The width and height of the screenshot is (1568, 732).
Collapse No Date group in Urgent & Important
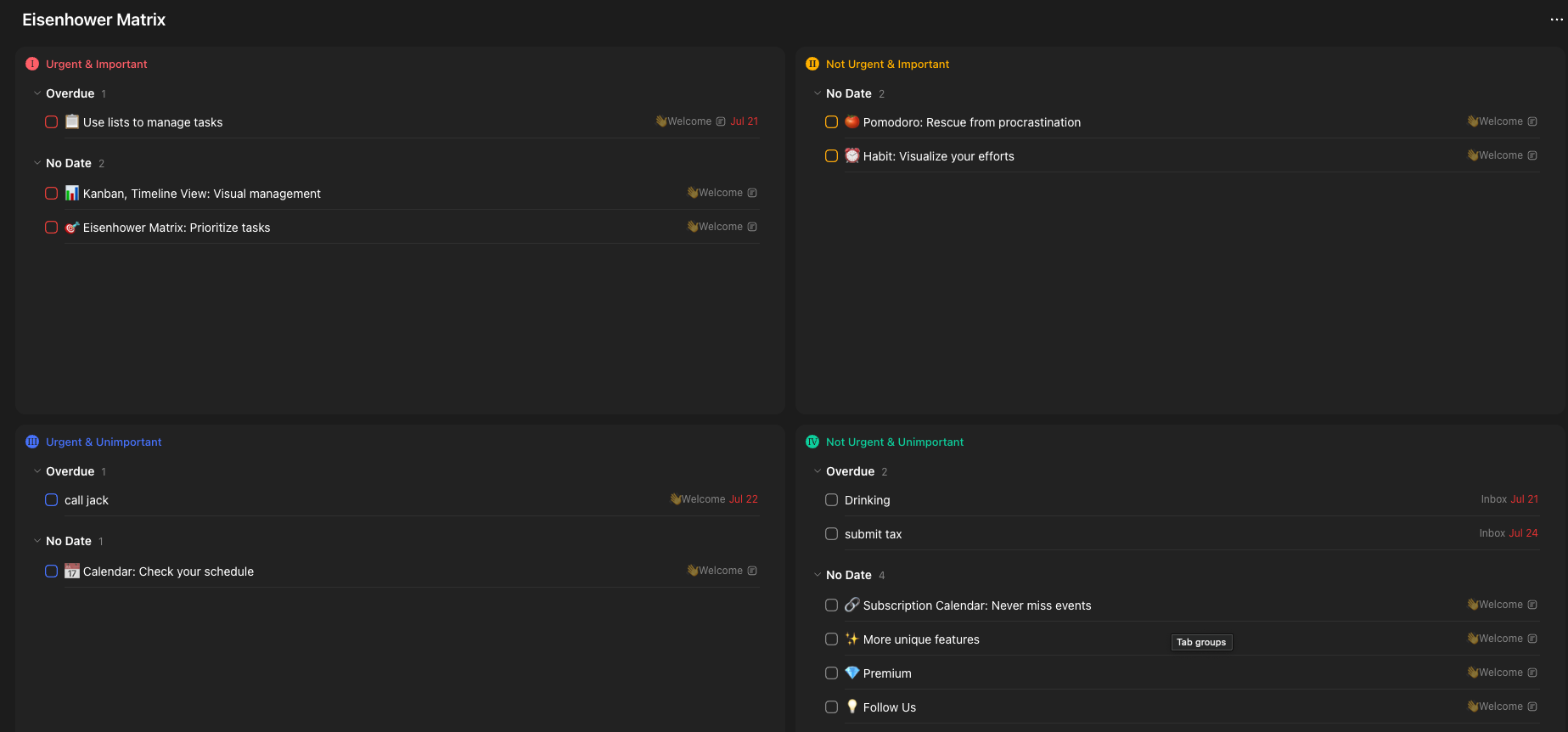[37, 163]
